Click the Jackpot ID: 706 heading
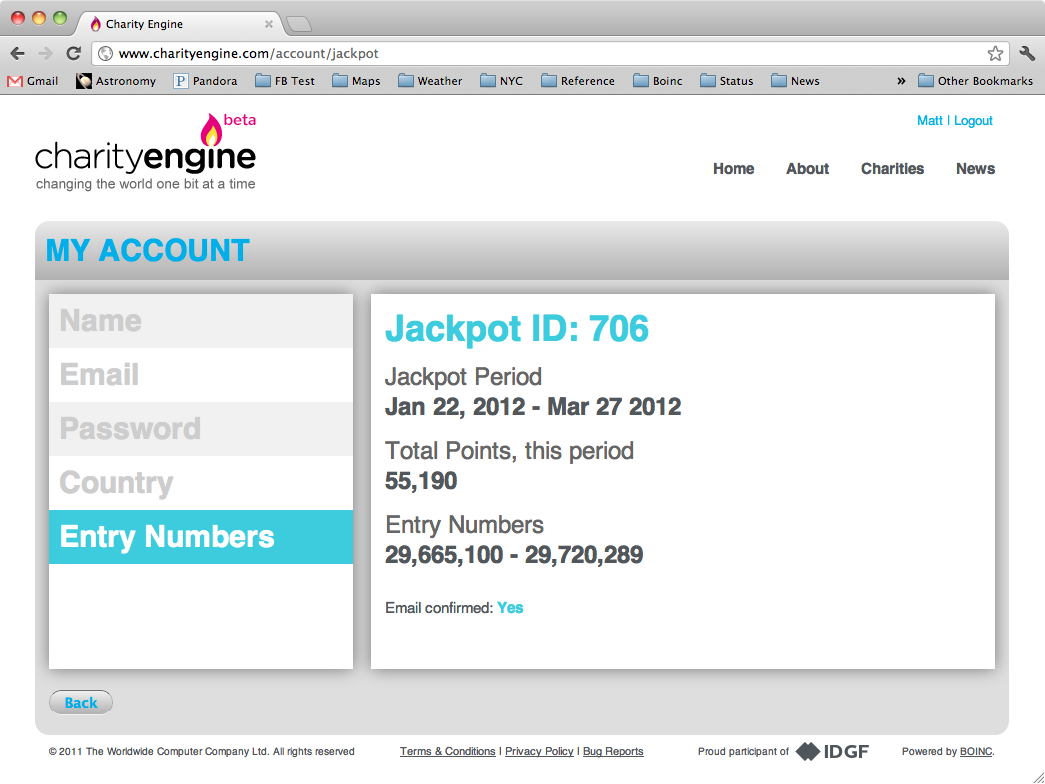1045x784 pixels. 517,329
